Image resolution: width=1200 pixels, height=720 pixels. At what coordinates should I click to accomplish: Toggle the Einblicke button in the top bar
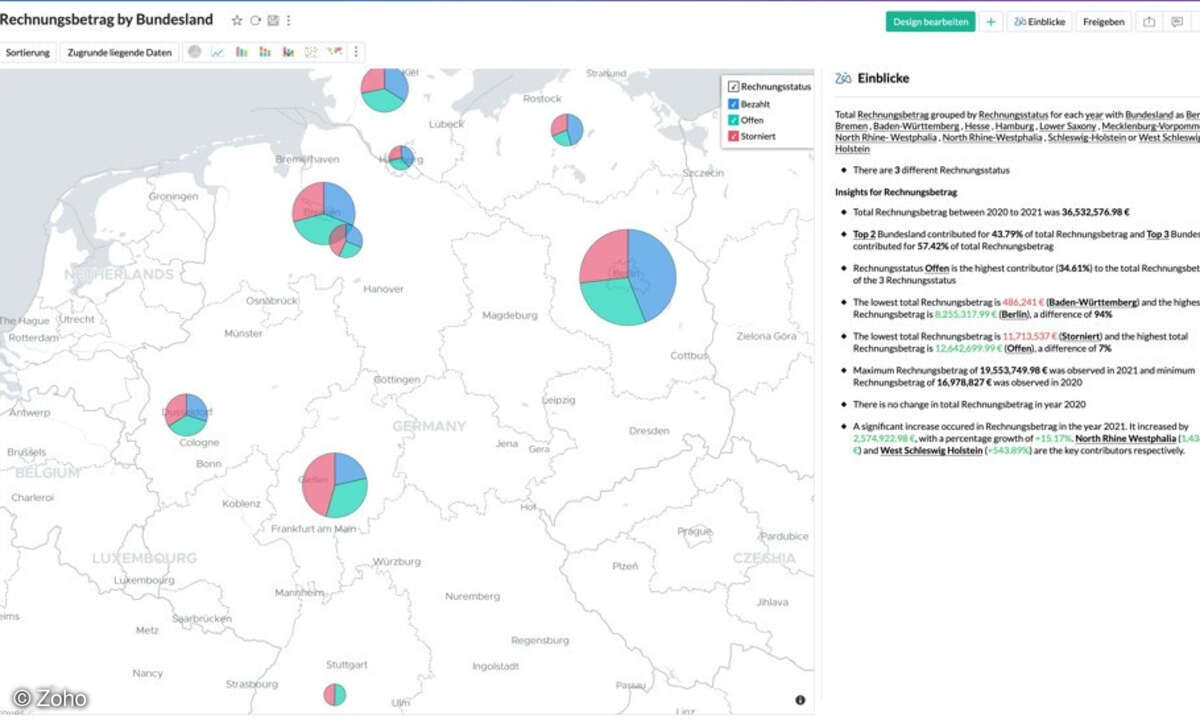pos(1039,21)
